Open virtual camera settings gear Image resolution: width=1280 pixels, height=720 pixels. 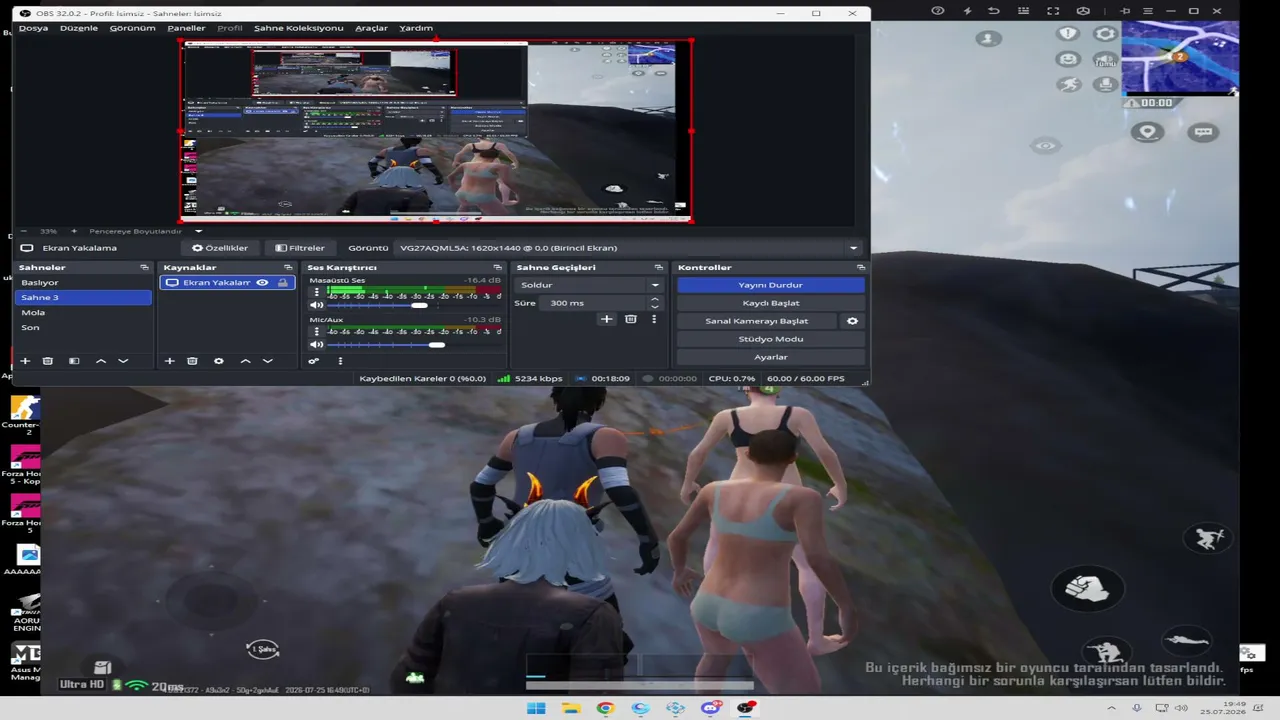click(x=853, y=321)
